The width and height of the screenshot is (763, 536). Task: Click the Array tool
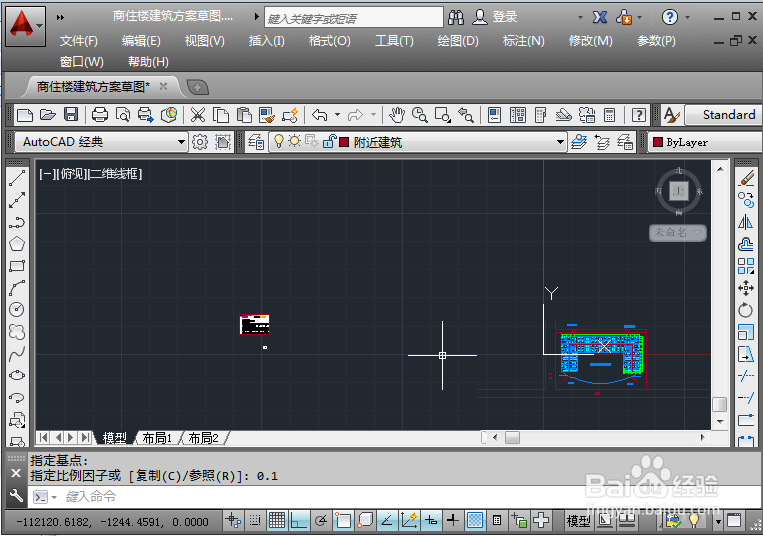tap(745, 266)
